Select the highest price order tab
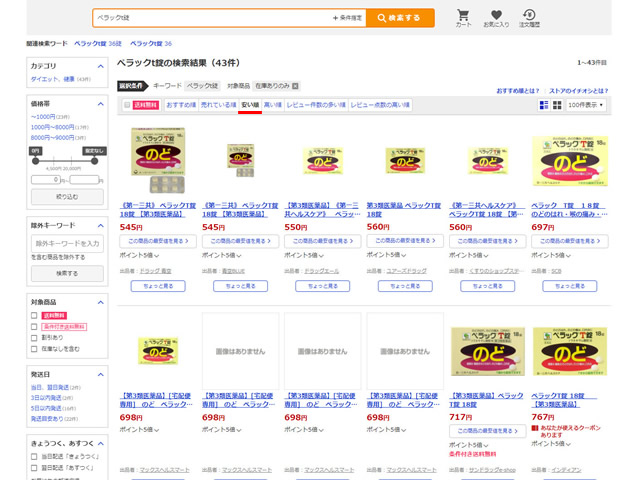This screenshot has height=480, width=640. [x=273, y=105]
